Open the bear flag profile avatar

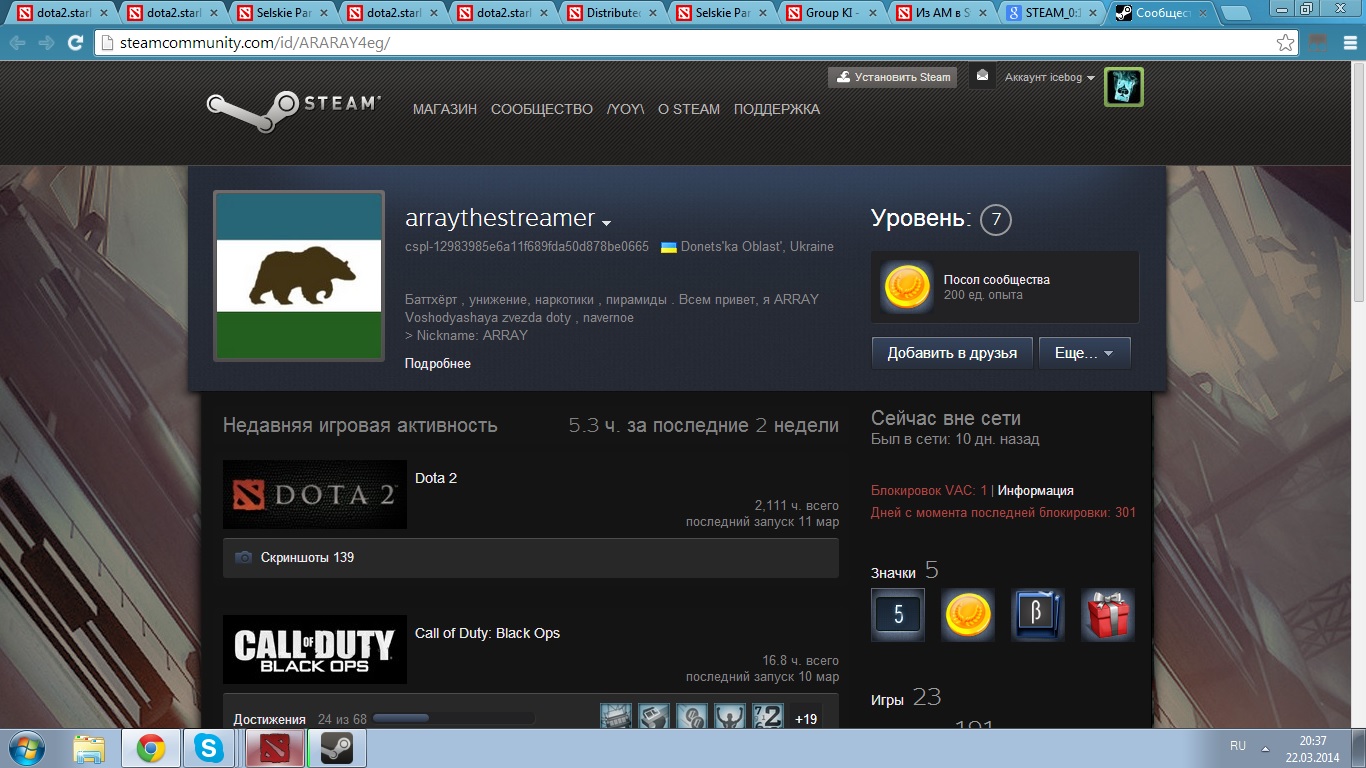[299, 276]
